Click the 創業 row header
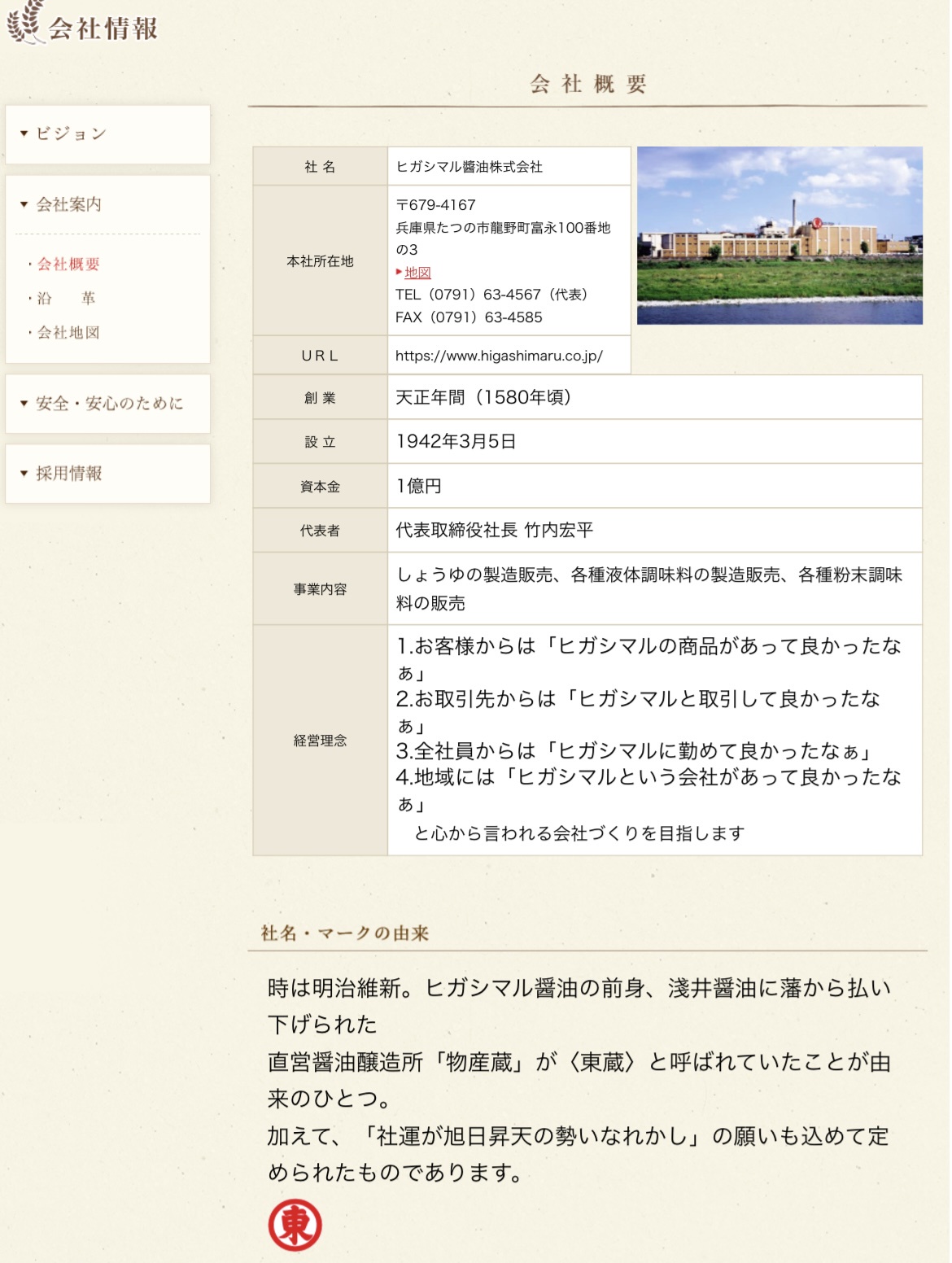Viewport: 952px width, 1263px height. point(320,397)
